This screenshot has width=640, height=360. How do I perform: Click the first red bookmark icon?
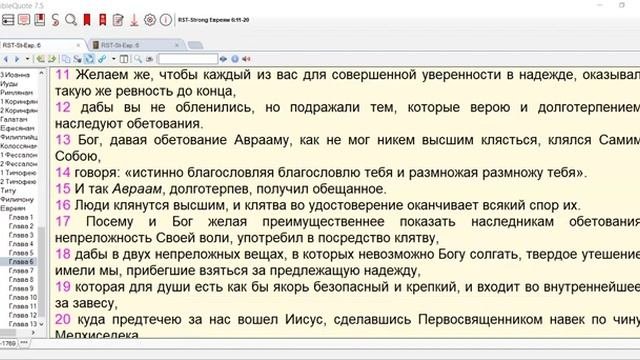click(x=87, y=20)
